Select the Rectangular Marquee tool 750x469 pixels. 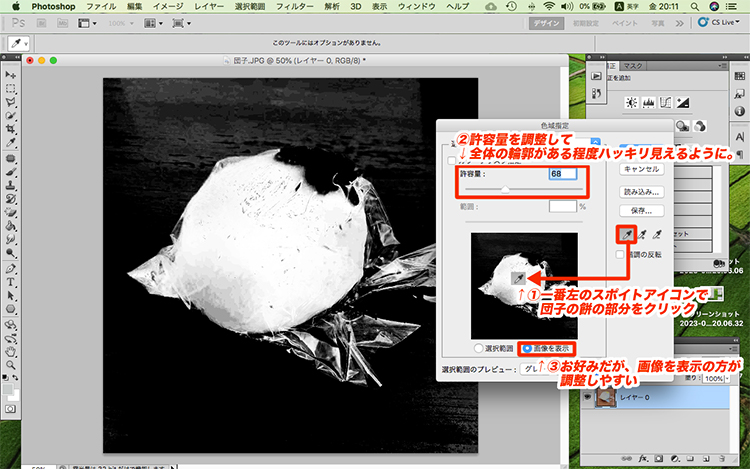pos(10,89)
